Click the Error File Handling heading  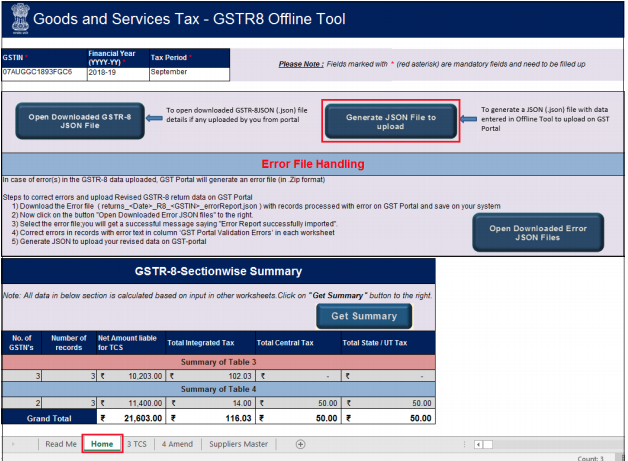pyautogui.click(x=313, y=164)
